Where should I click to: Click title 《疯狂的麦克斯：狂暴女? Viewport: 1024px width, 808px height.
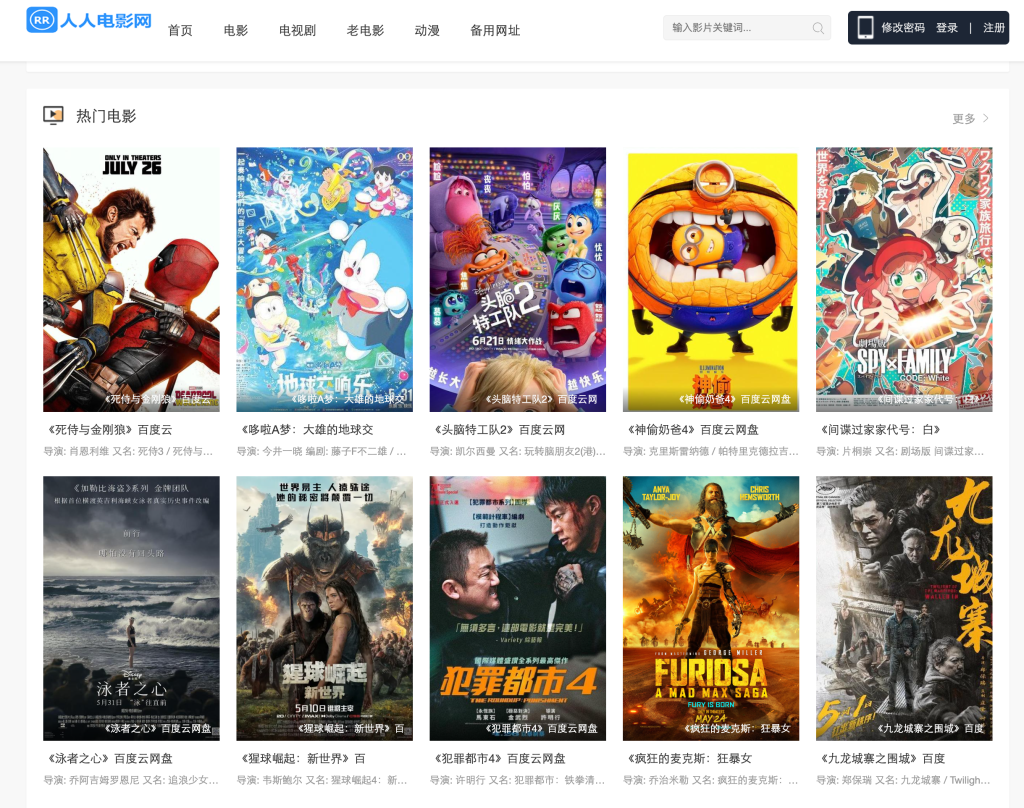[x=688, y=758]
